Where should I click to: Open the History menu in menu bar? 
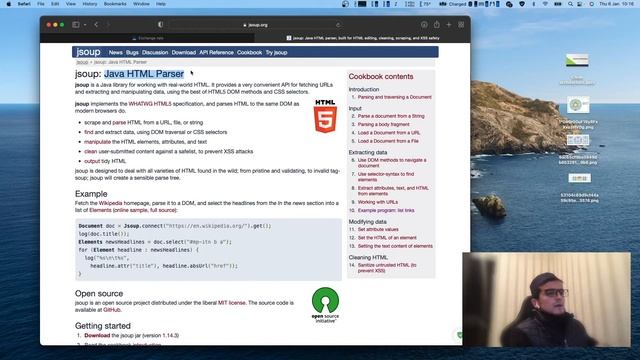(x=90, y=4)
